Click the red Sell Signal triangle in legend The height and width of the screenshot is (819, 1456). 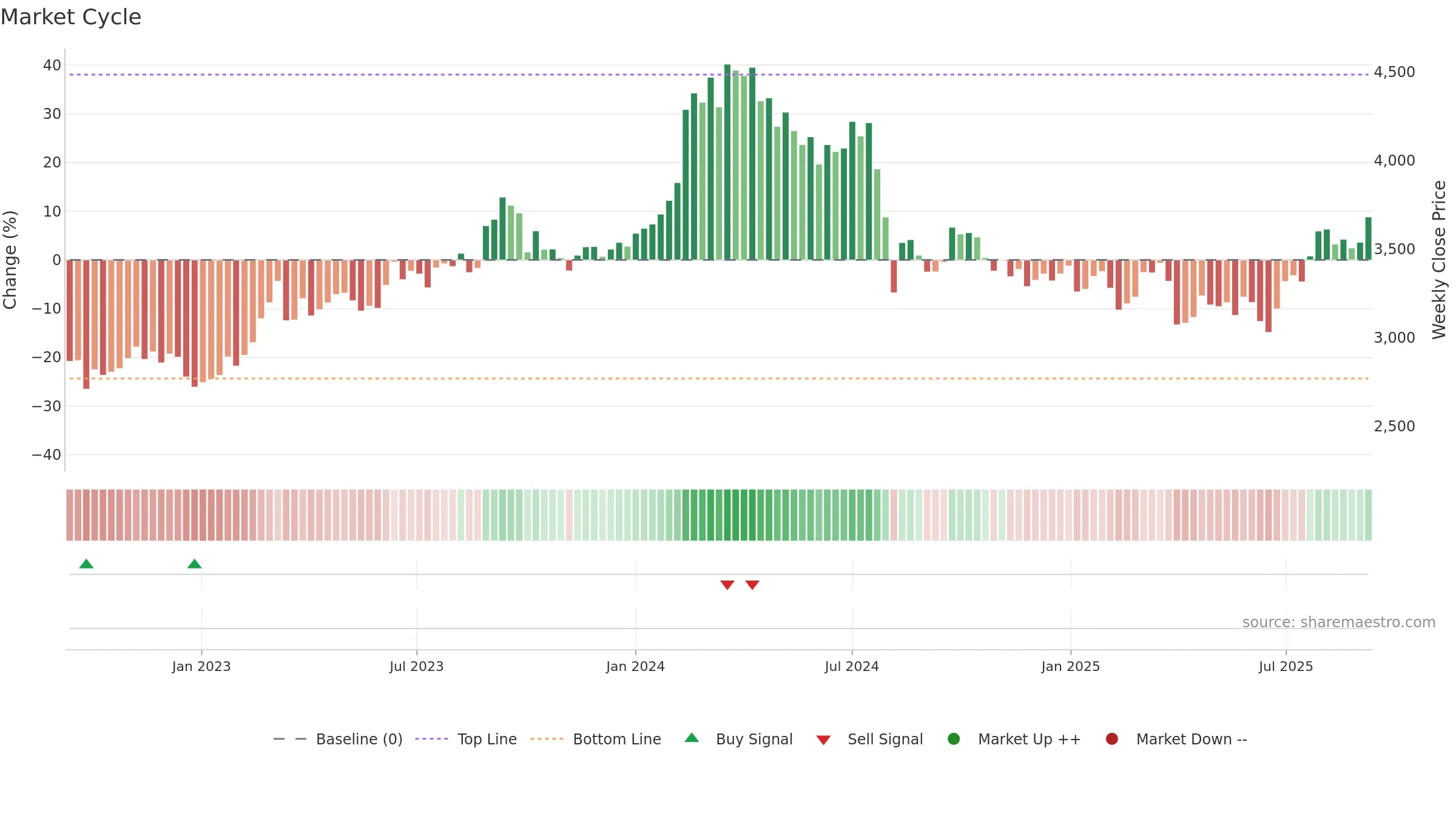[x=823, y=740]
